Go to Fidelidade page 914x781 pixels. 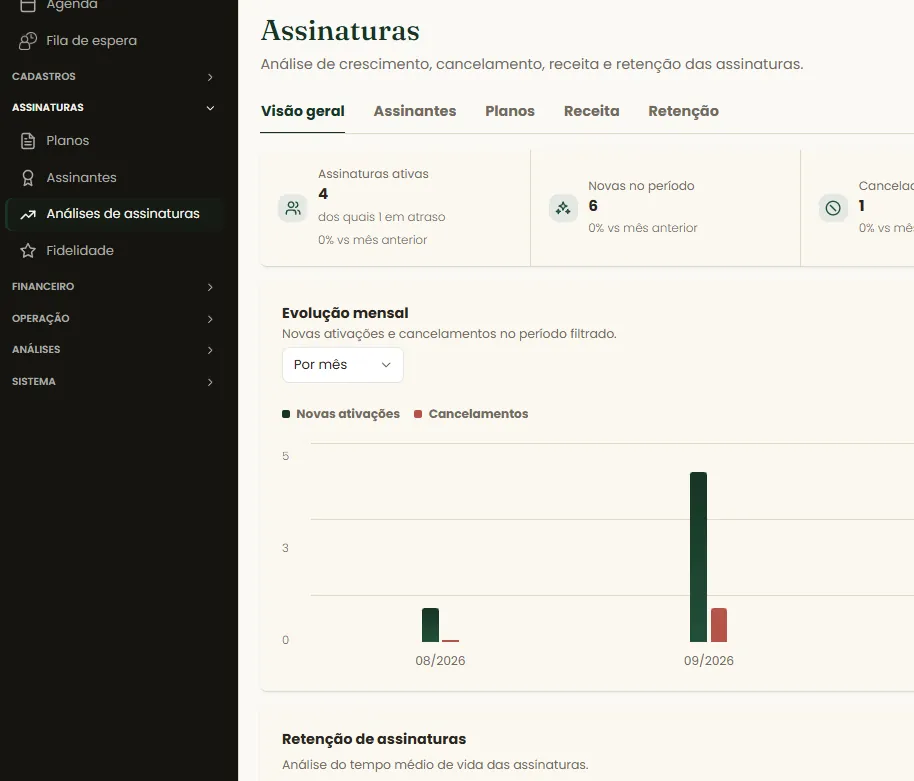tap(114, 251)
